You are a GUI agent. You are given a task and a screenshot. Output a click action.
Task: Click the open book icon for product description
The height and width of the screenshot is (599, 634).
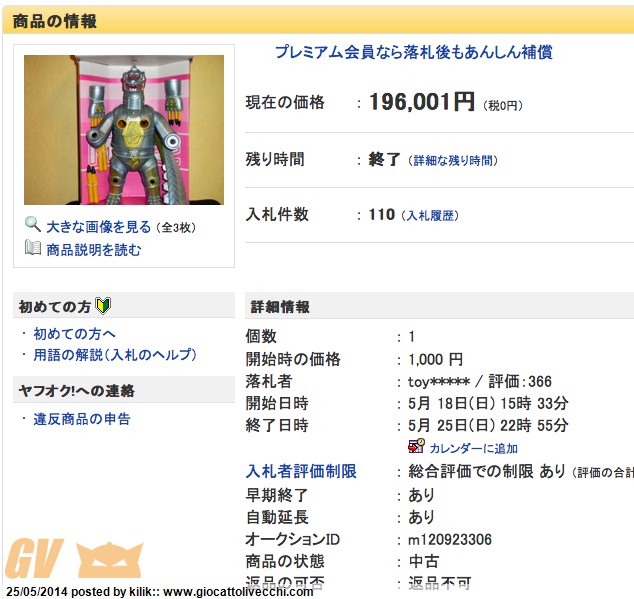[x=33, y=248]
